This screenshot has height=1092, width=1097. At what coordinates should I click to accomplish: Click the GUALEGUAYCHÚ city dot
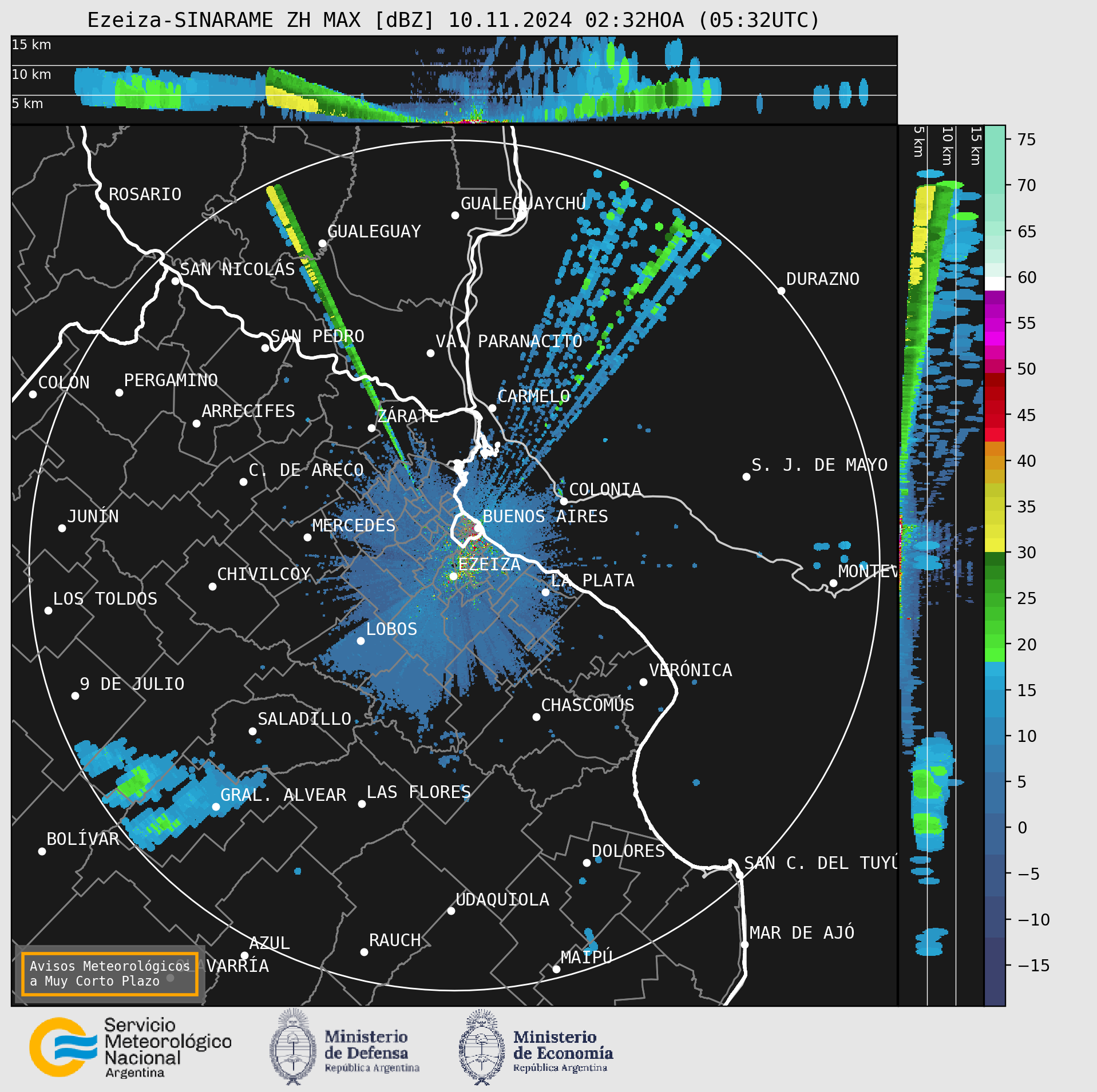tap(455, 215)
